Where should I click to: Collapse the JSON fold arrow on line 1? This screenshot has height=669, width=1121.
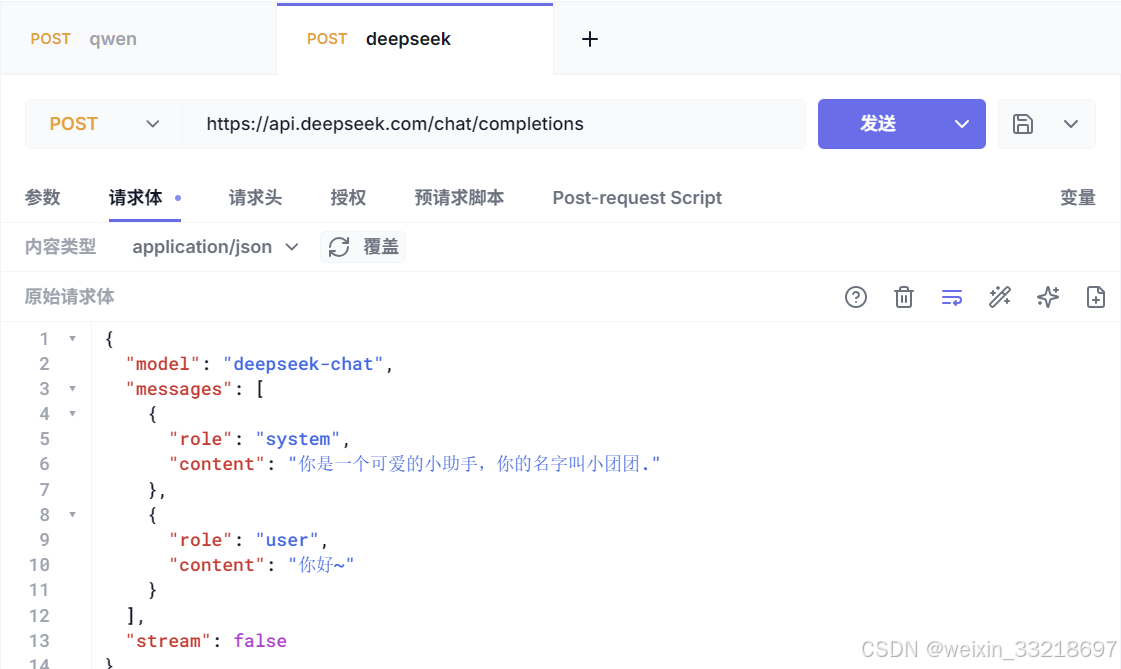pyautogui.click(x=72, y=339)
